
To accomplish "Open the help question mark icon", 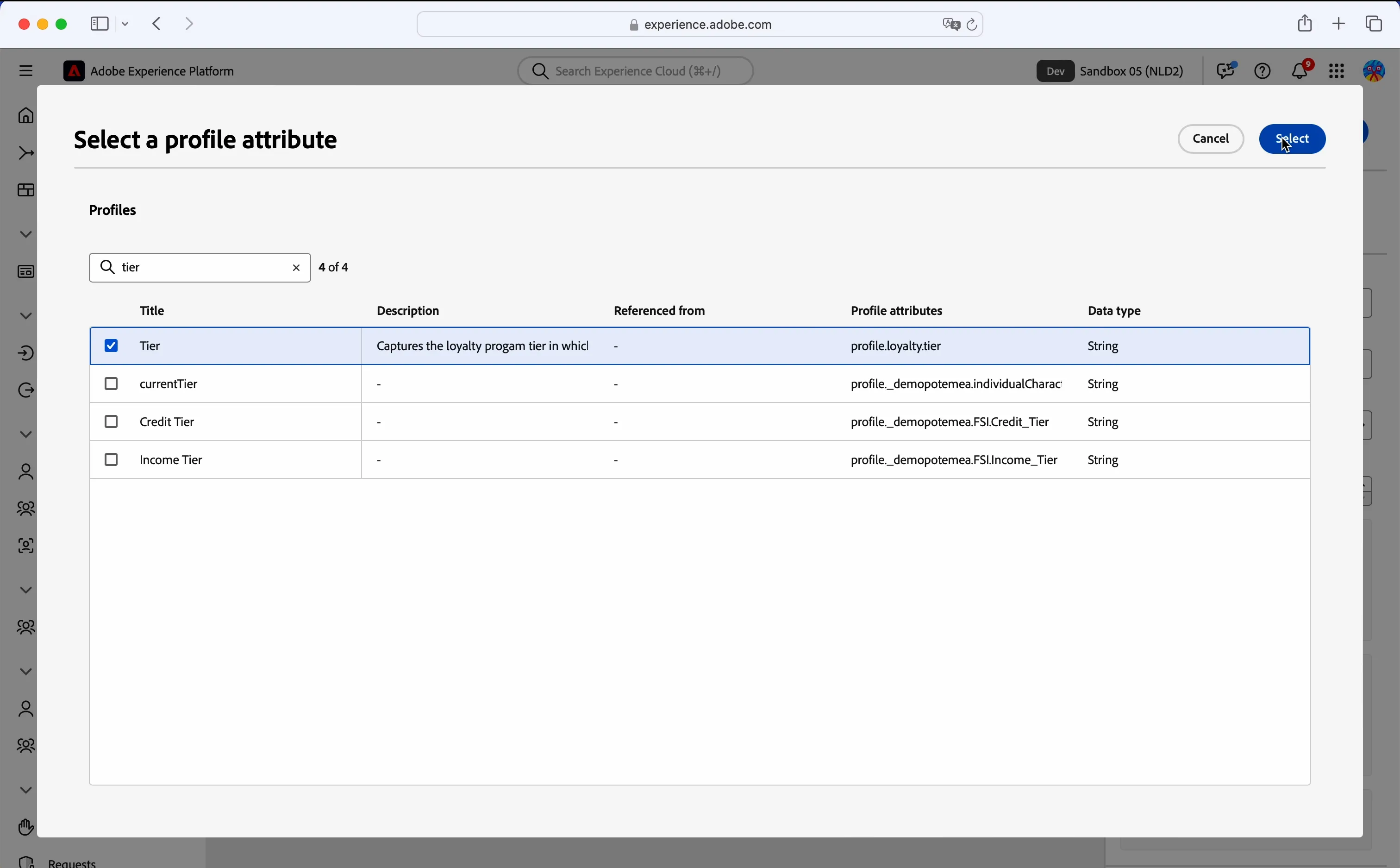I will (x=1263, y=71).
